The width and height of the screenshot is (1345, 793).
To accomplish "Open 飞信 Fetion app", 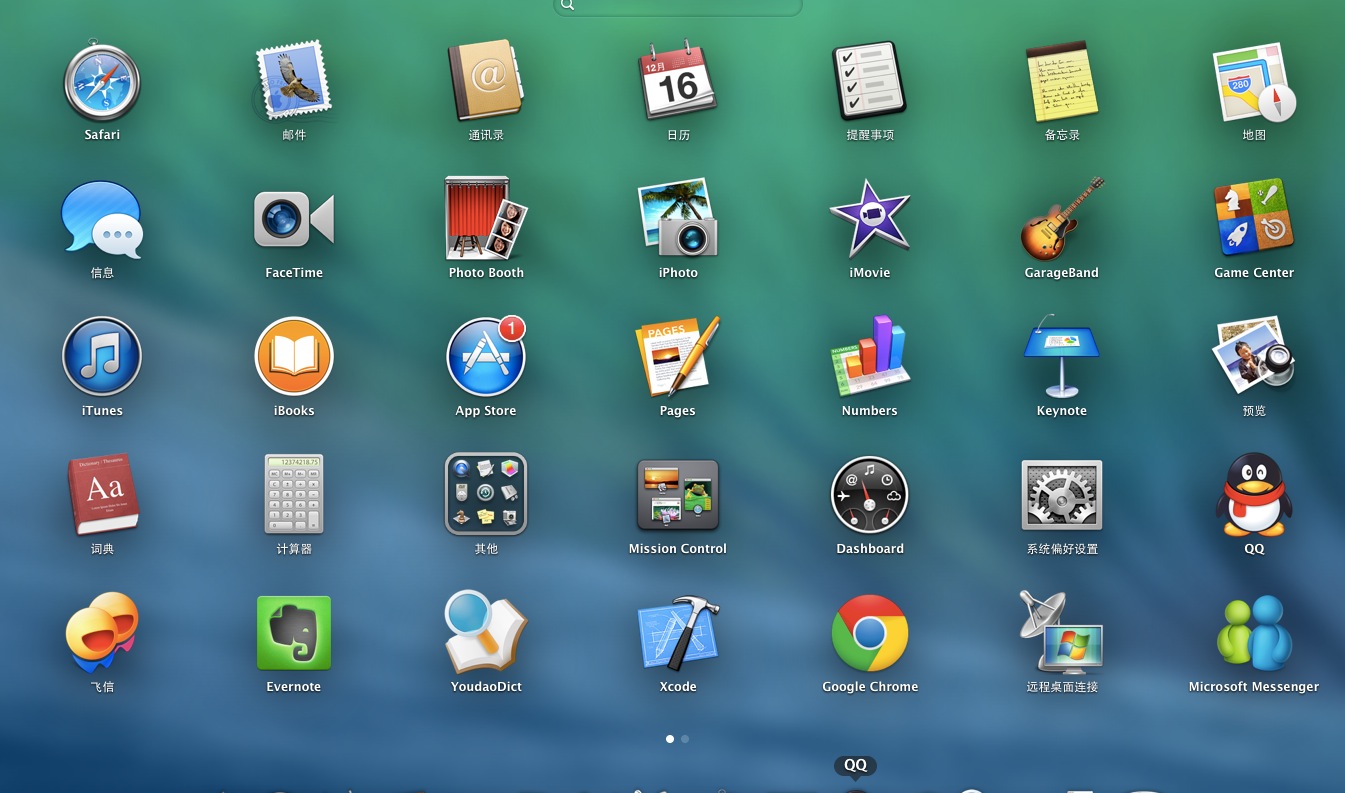I will [x=102, y=633].
